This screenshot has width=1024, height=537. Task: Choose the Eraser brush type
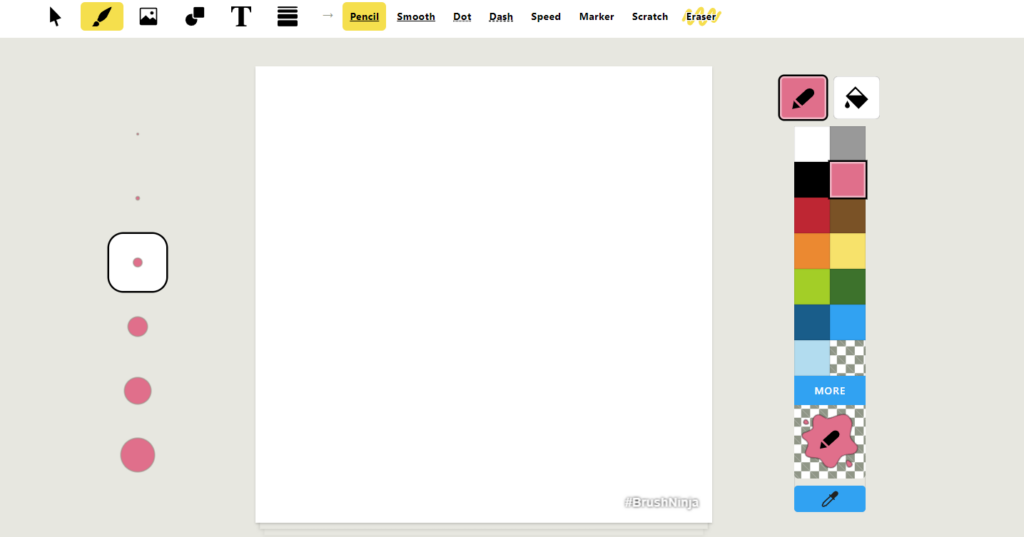tap(701, 16)
